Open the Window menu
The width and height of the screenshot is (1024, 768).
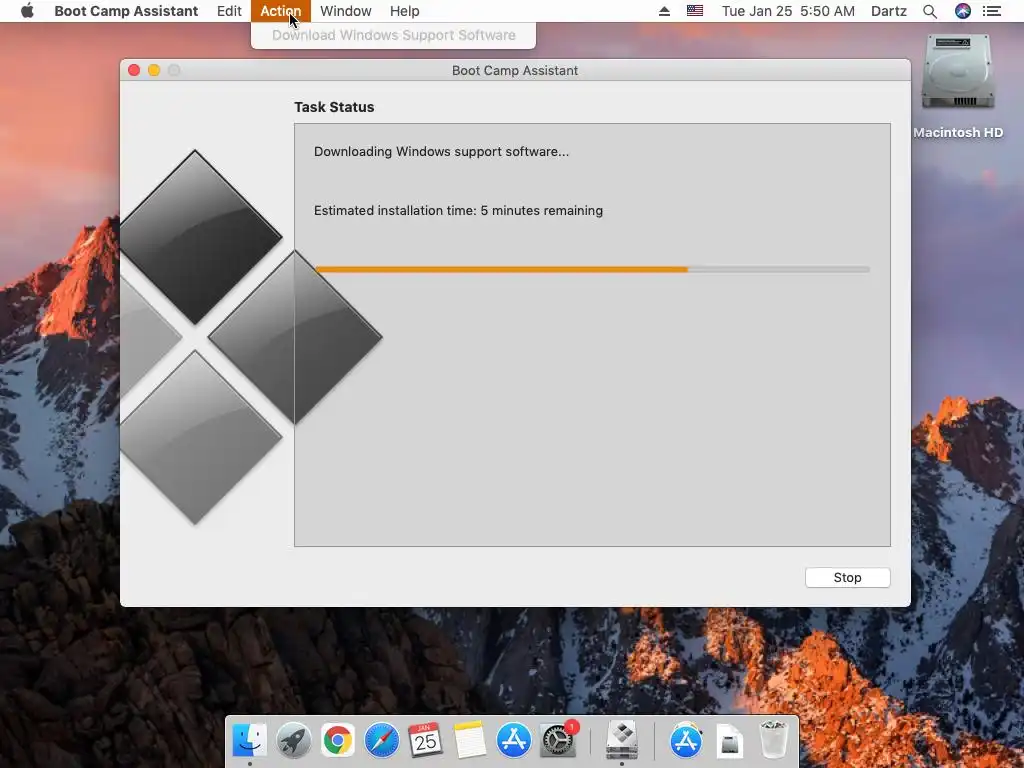(345, 11)
